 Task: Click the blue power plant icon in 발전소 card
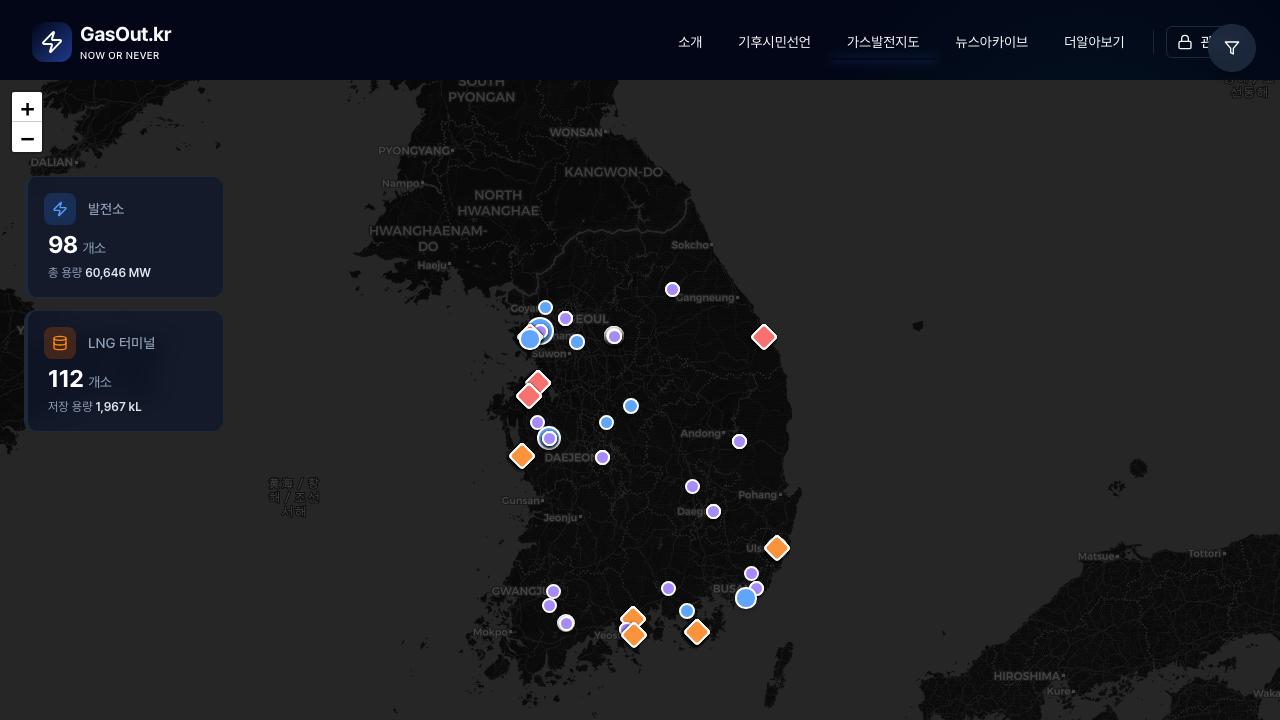[60, 209]
